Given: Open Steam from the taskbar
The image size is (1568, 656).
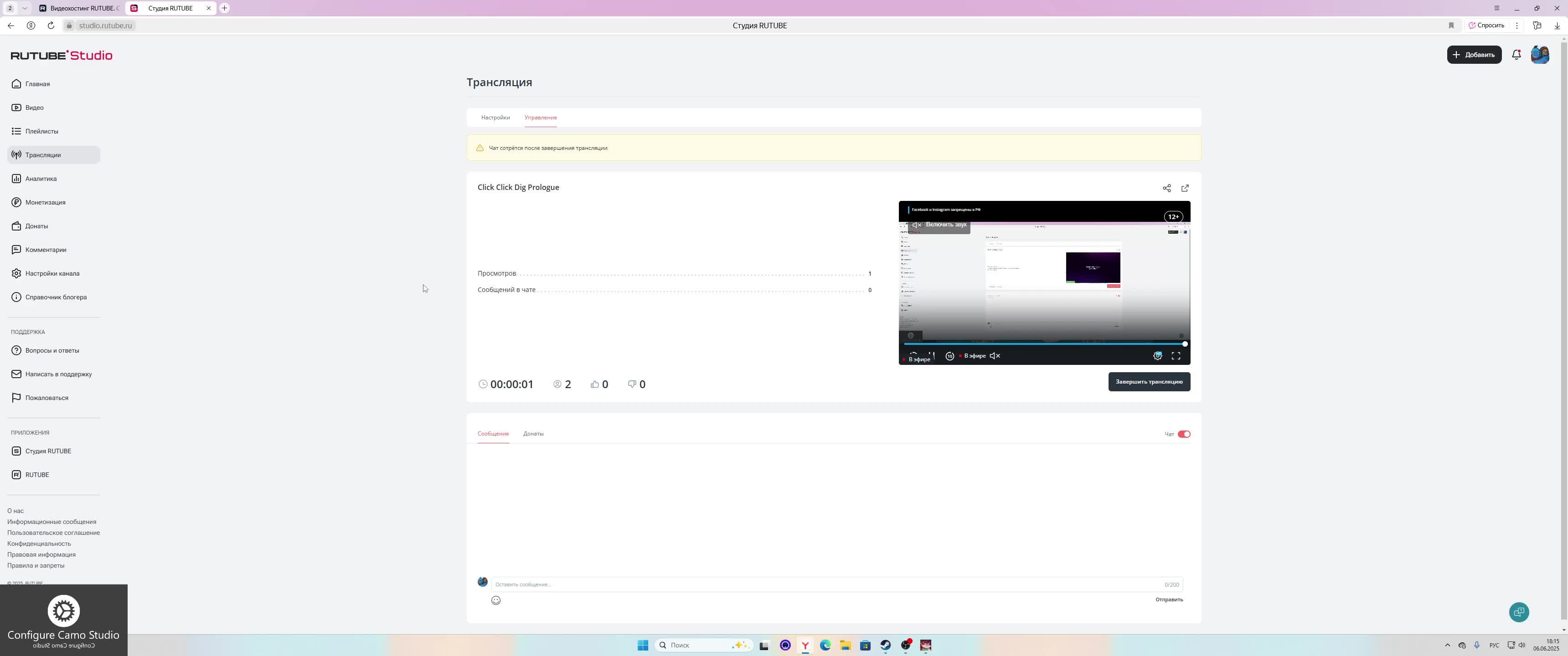Looking at the screenshot, I should 885,646.
